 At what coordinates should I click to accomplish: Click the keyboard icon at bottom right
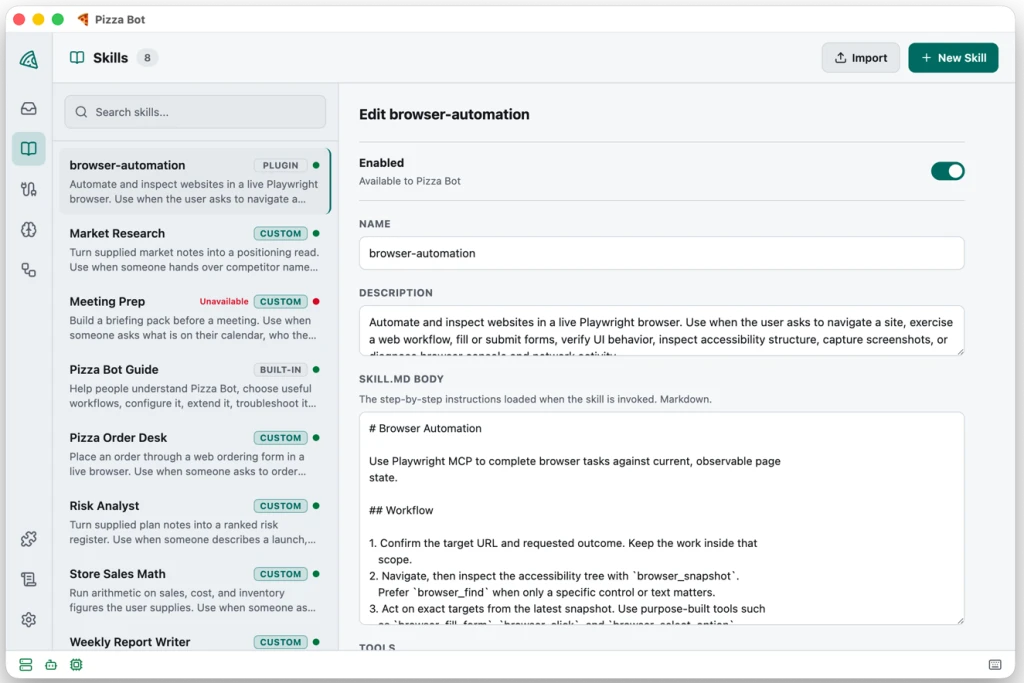click(x=995, y=665)
